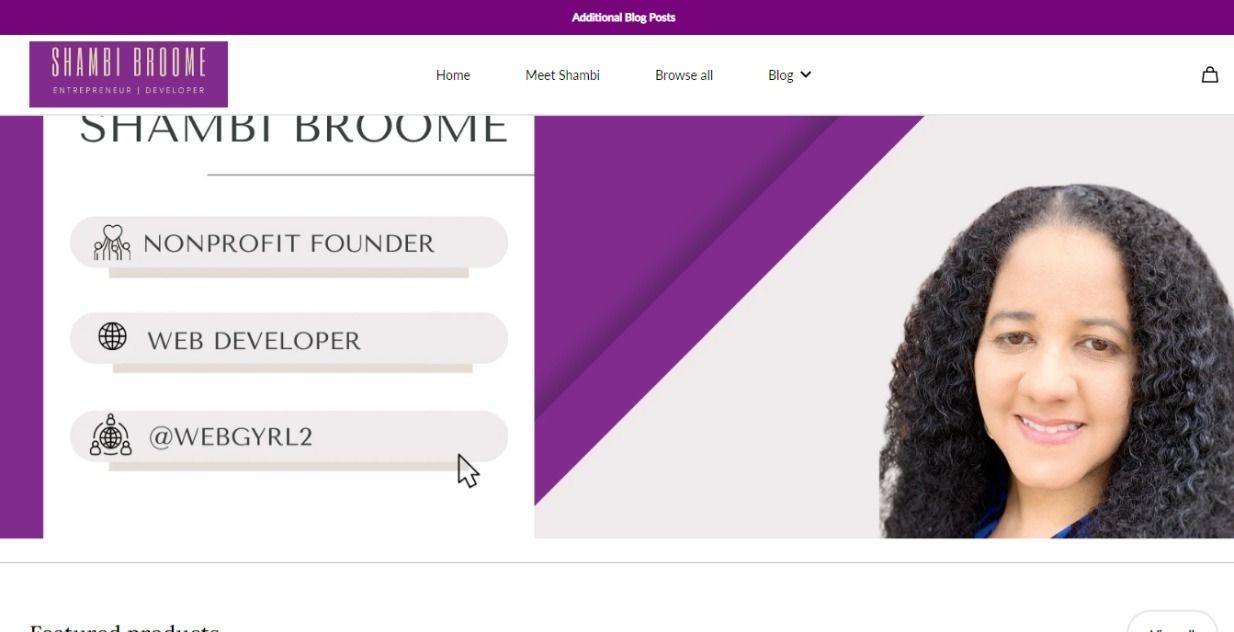1234x632 pixels.
Task: Click the globe icon beside Web Developer
Action: point(112,337)
